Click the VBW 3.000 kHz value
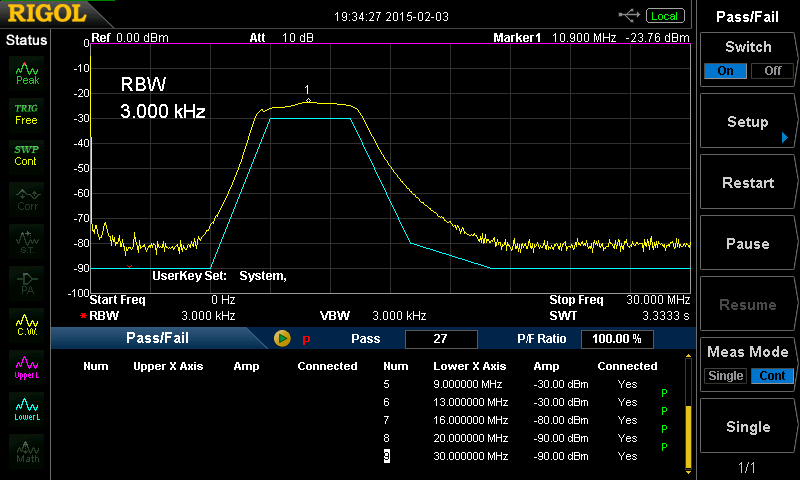This screenshot has width=800, height=480. [399, 316]
